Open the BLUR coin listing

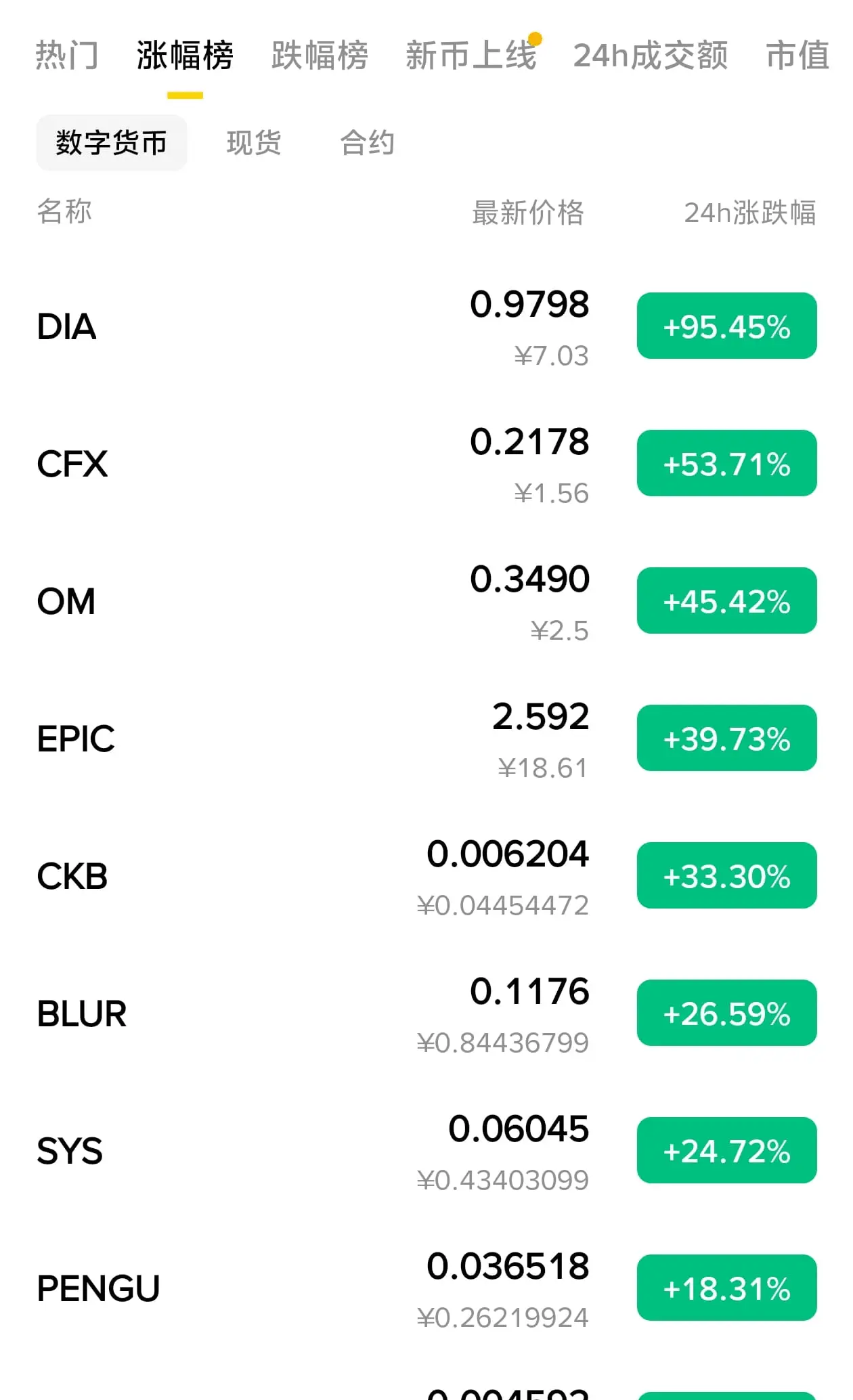(426, 1013)
